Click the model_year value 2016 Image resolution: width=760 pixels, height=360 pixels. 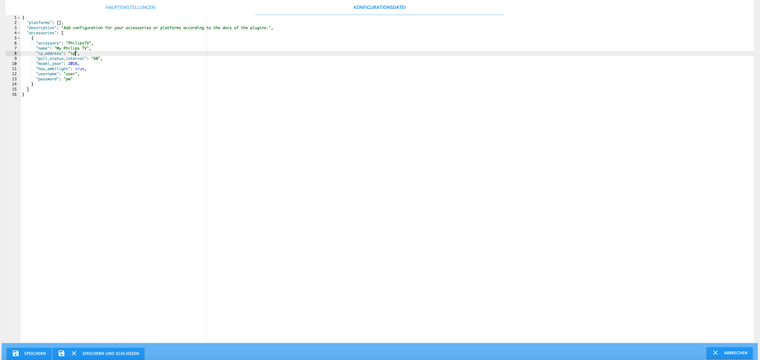coord(72,63)
